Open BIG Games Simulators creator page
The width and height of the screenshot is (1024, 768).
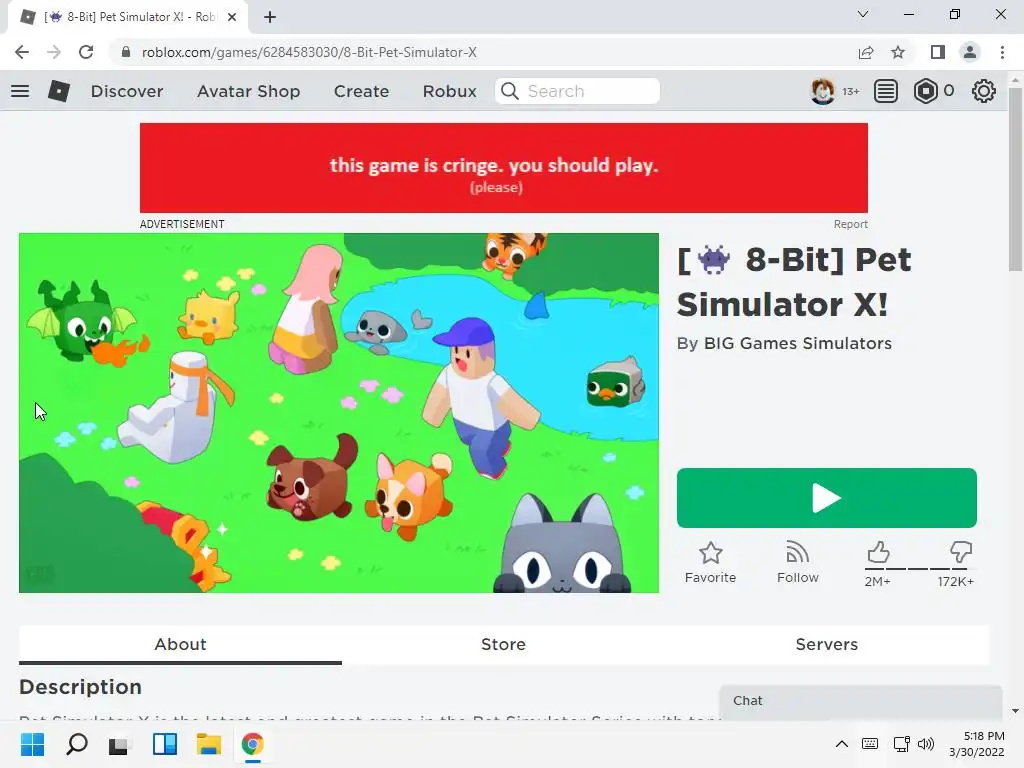(x=797, y=343)
